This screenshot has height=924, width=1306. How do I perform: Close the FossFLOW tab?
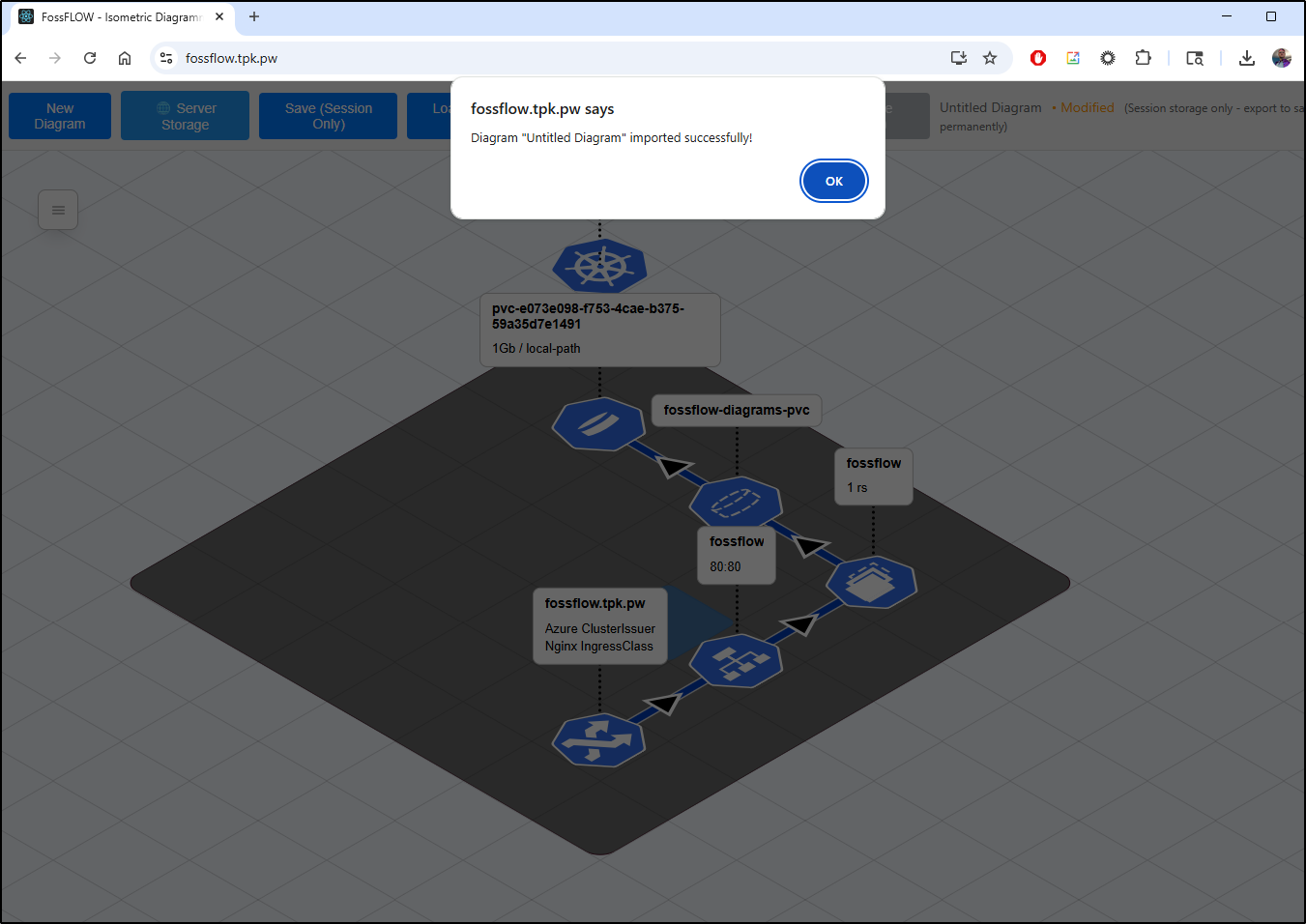tap(219, 16)
